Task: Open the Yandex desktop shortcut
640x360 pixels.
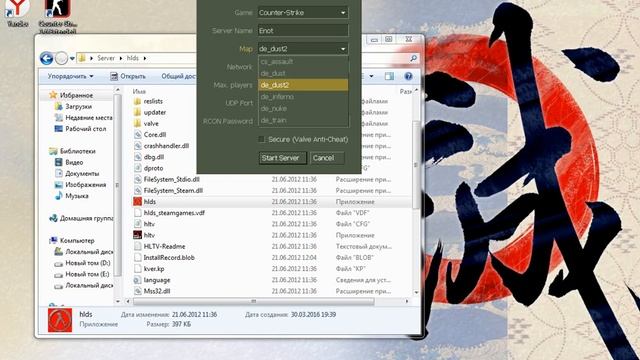Action: (x=18, y=13)
